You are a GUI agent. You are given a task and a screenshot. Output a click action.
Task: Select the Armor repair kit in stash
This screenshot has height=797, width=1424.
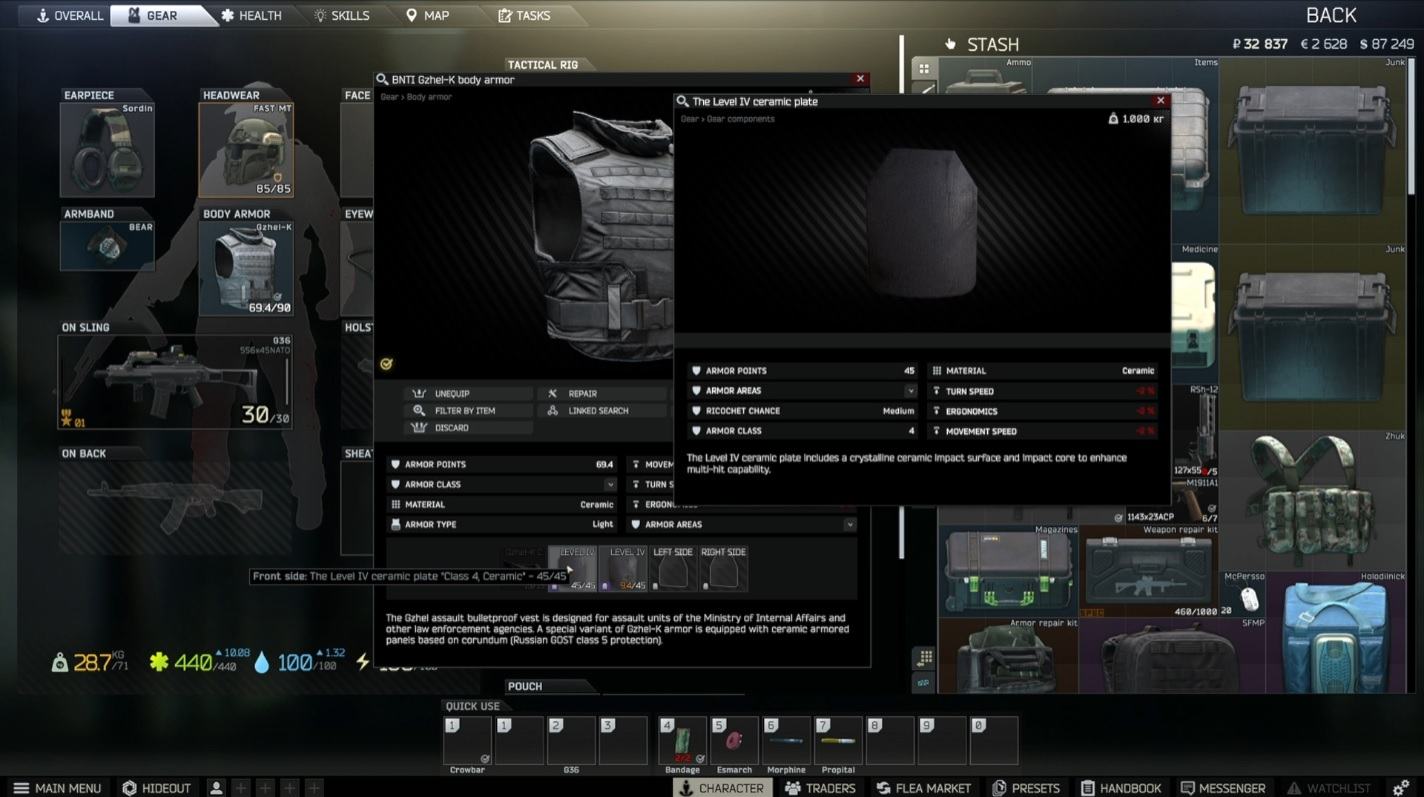tap(1008, 655)
